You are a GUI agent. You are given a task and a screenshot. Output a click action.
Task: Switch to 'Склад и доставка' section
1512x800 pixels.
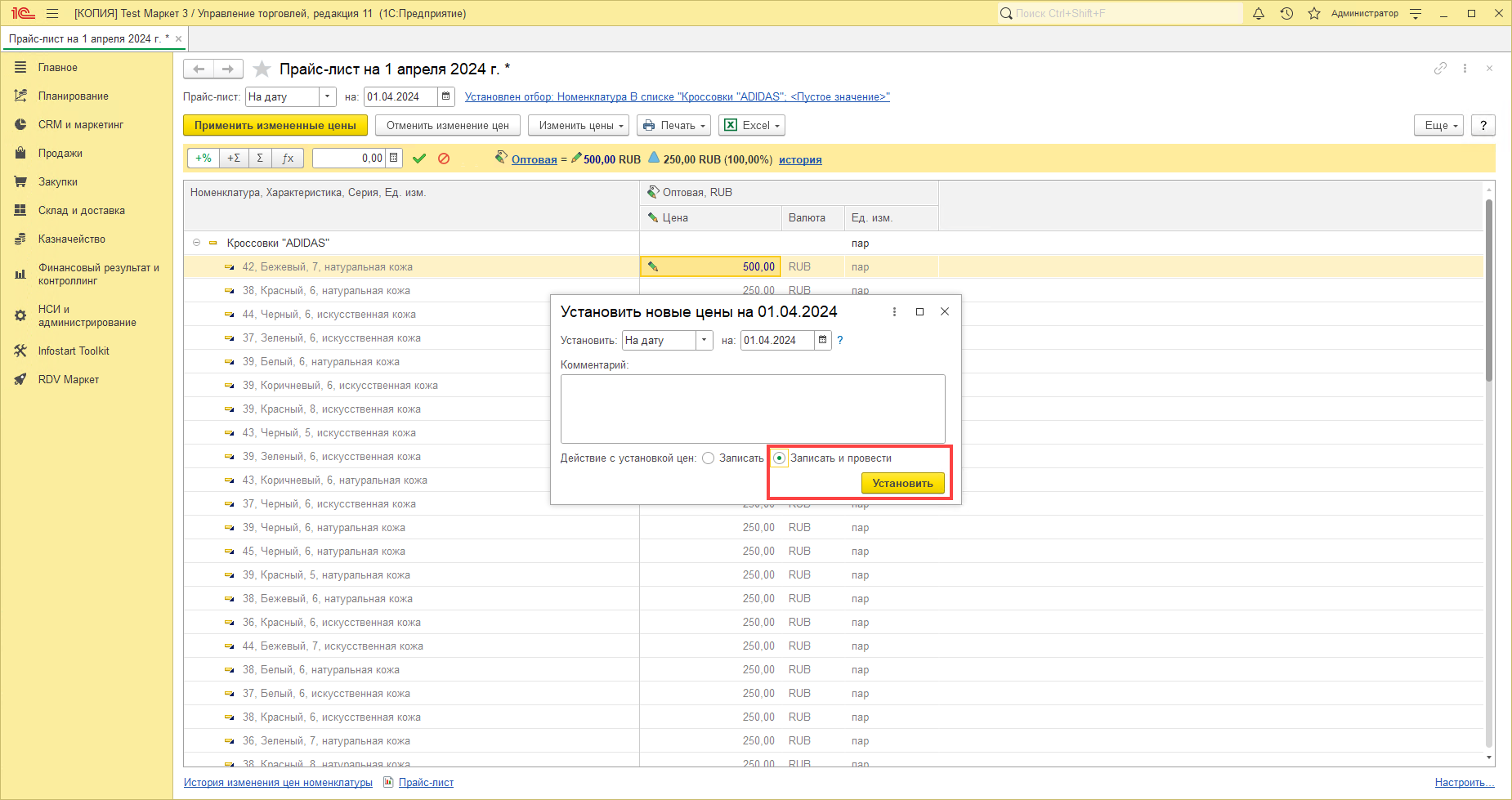(x=81, y=210)
